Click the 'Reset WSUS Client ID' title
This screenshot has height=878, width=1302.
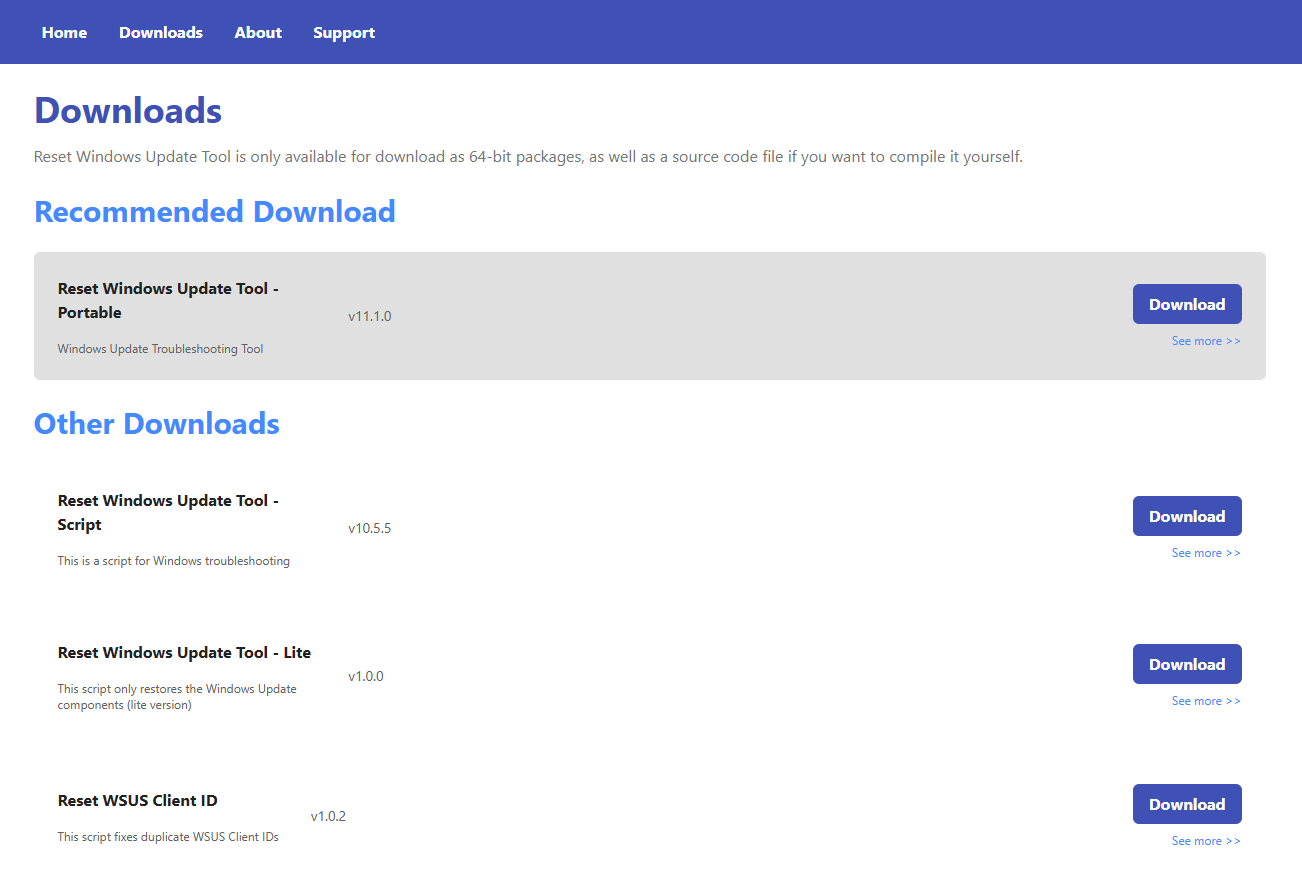tap(138, 800)
